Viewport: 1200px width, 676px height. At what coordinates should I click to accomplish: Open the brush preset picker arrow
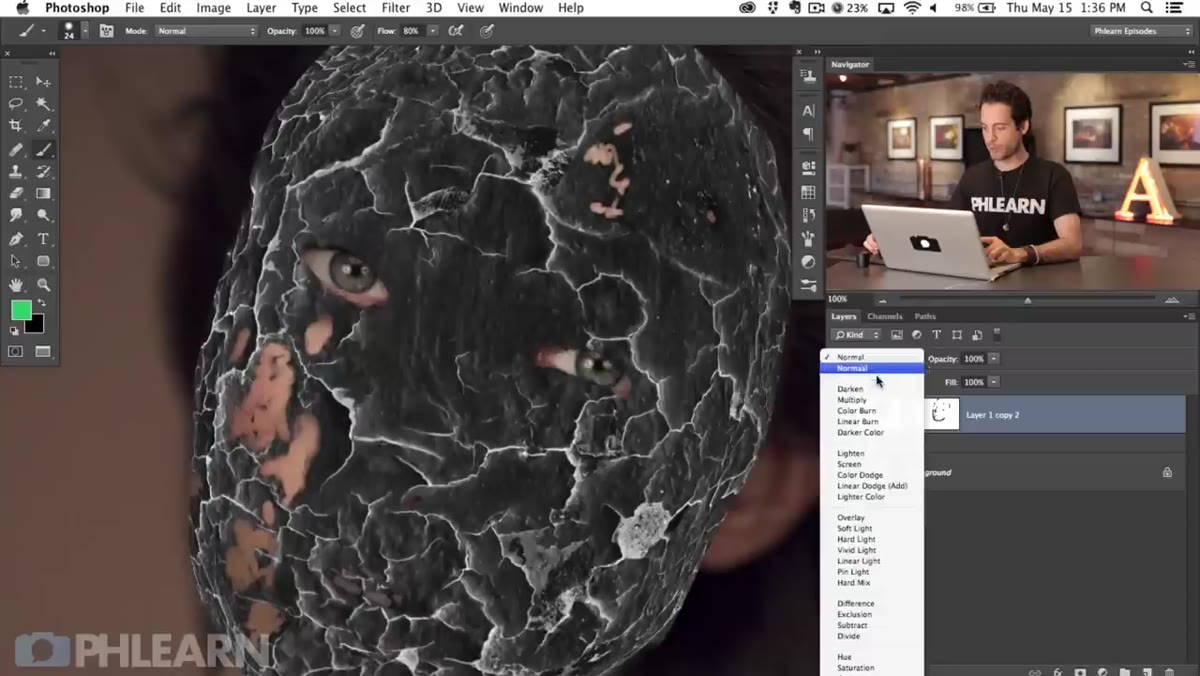[85, 31]
